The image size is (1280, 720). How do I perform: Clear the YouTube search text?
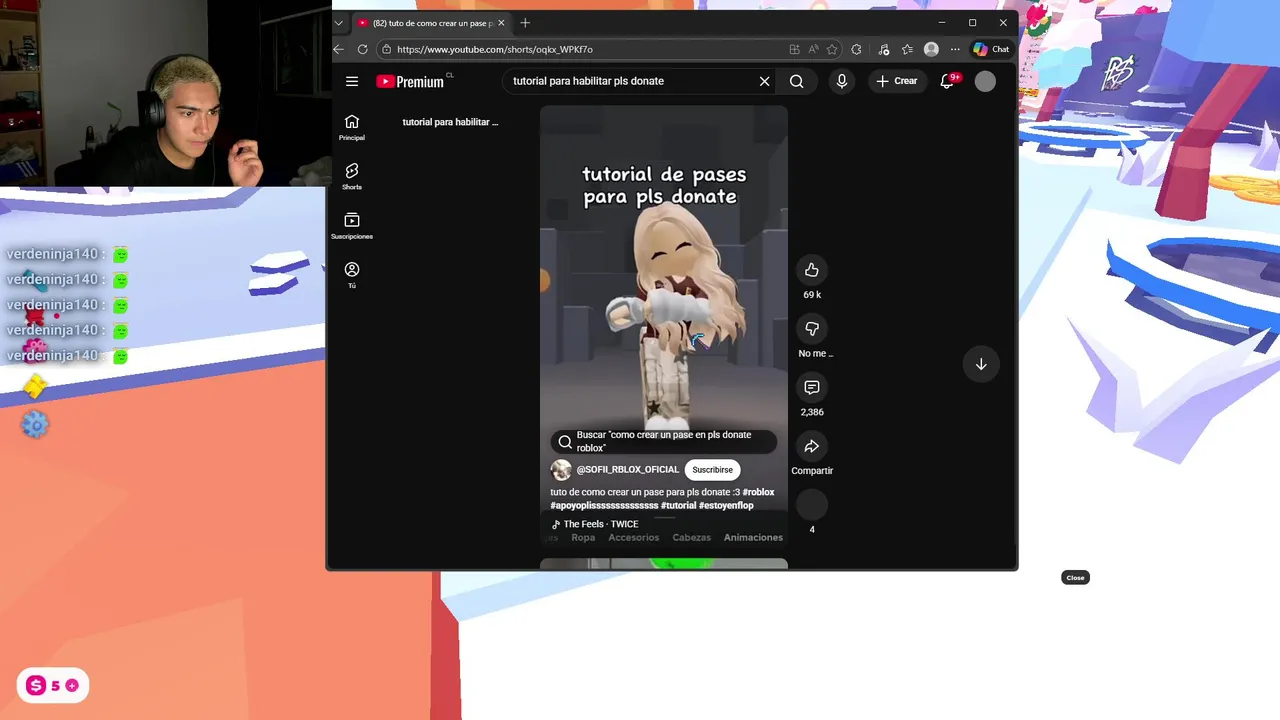(764, 81)
